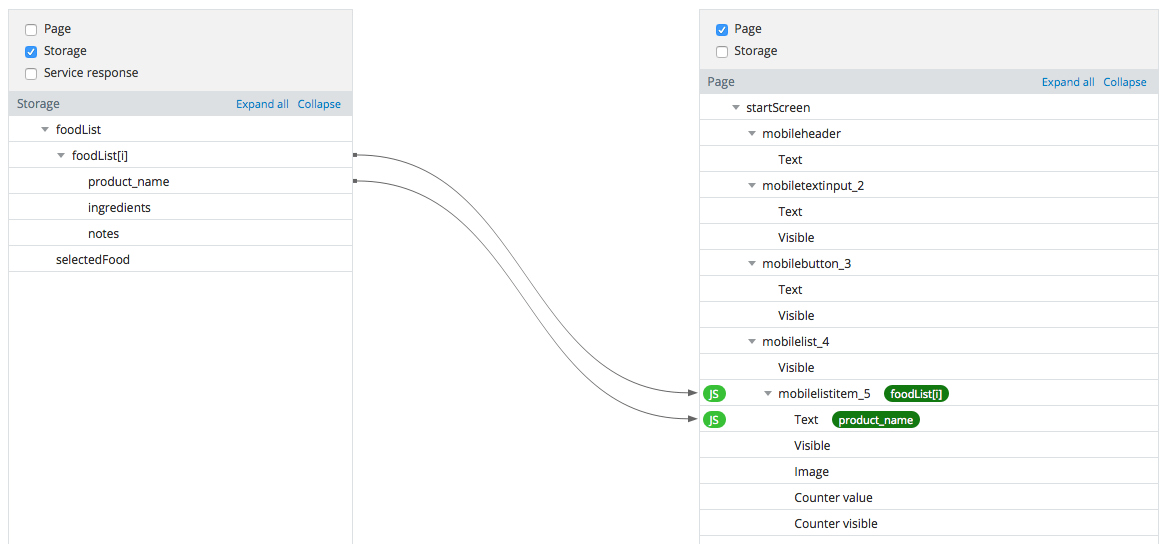Image resolution: width=1166 pixels, height=544 pixels.
Task: Click the foodList[i] green mapping badge
Action: tap(916, 394)
